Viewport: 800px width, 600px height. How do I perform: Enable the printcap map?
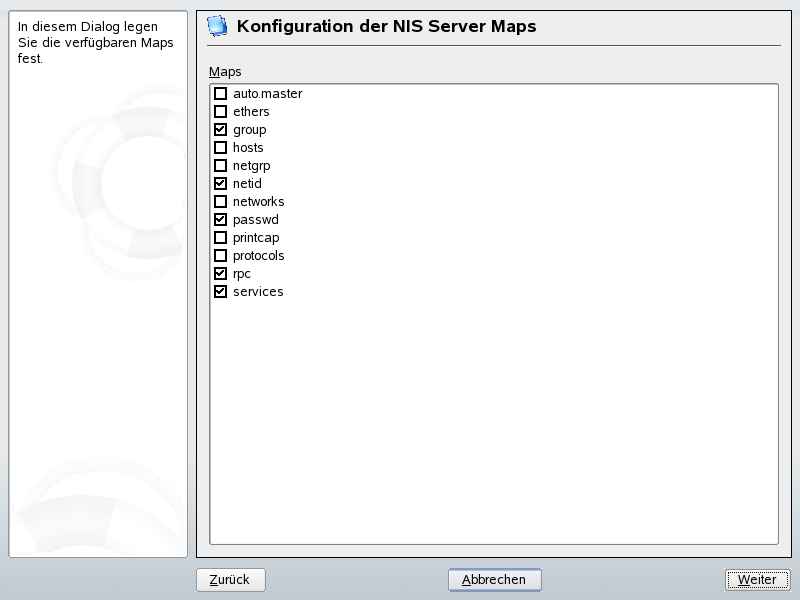(x=220, y=237)
